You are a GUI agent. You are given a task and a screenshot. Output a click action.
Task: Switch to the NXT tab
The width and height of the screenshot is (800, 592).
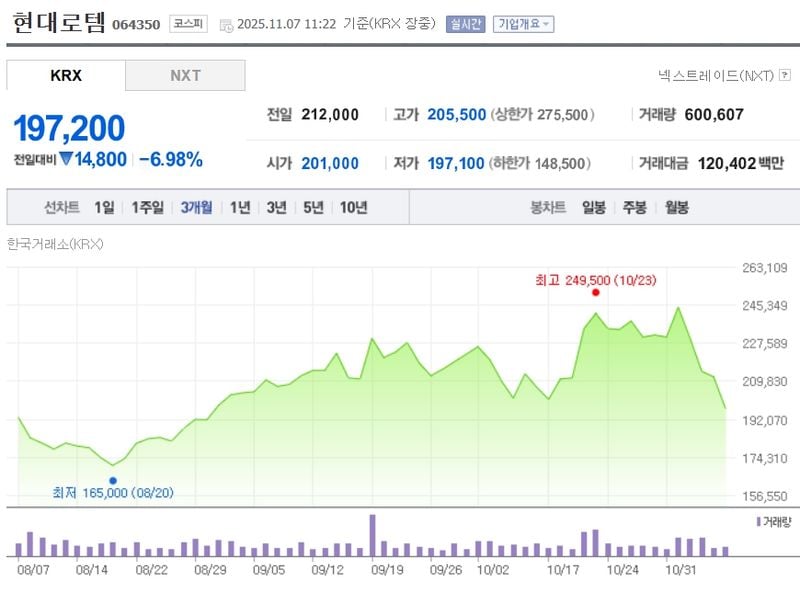[x=185, y=76]
